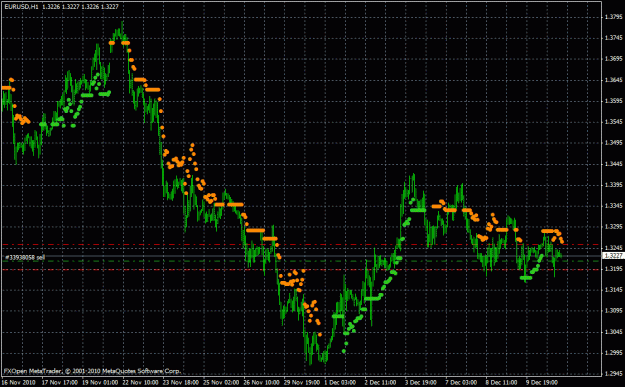Click the '3 Dec 19:00' time axis label

pos(421,382)
